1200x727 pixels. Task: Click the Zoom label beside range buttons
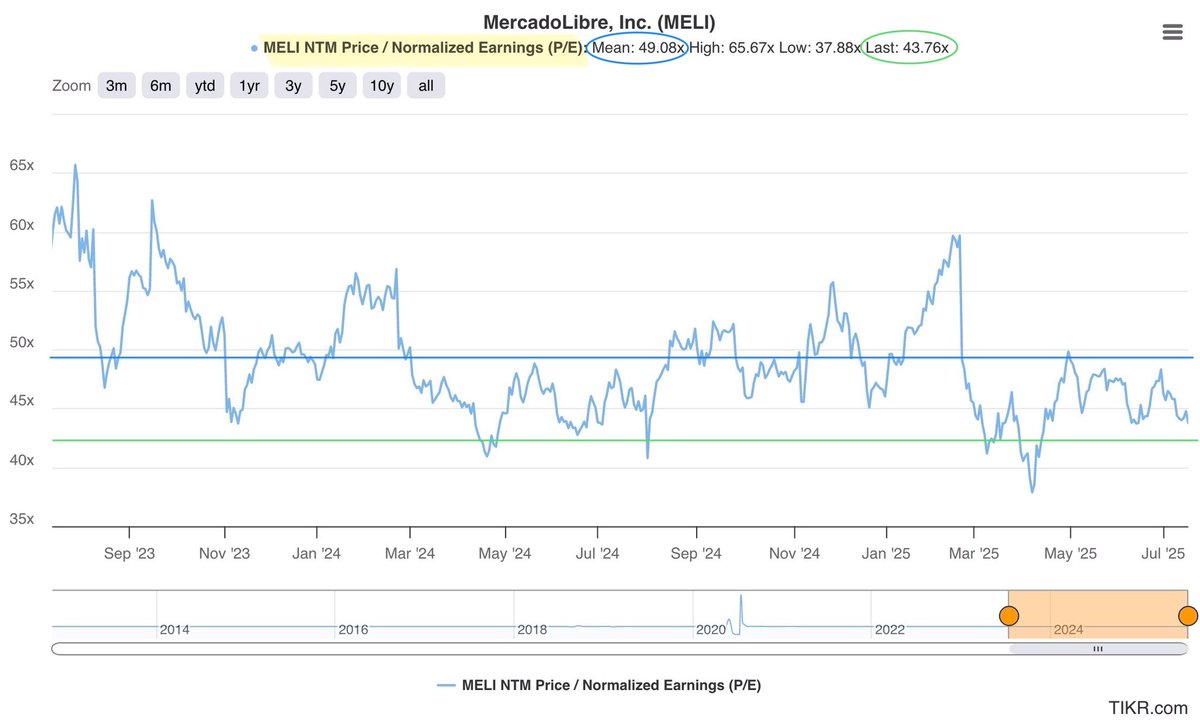(71, 86)
